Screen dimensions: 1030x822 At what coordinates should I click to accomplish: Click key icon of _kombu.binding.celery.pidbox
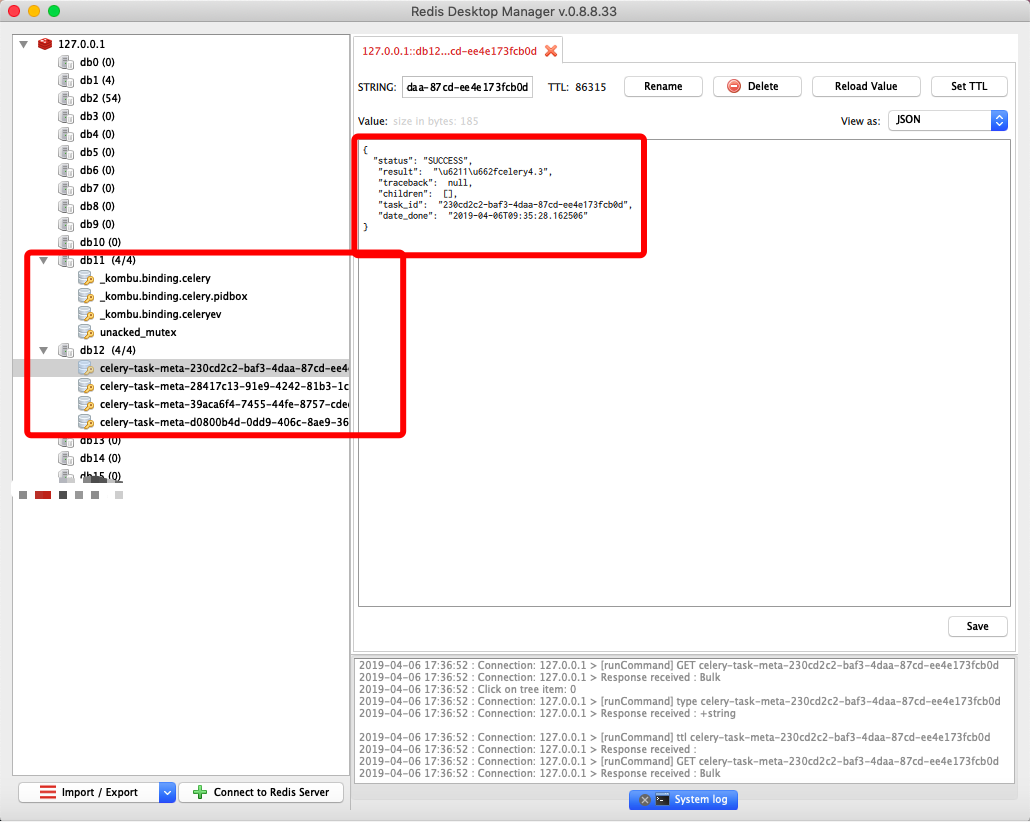(86, 296)
